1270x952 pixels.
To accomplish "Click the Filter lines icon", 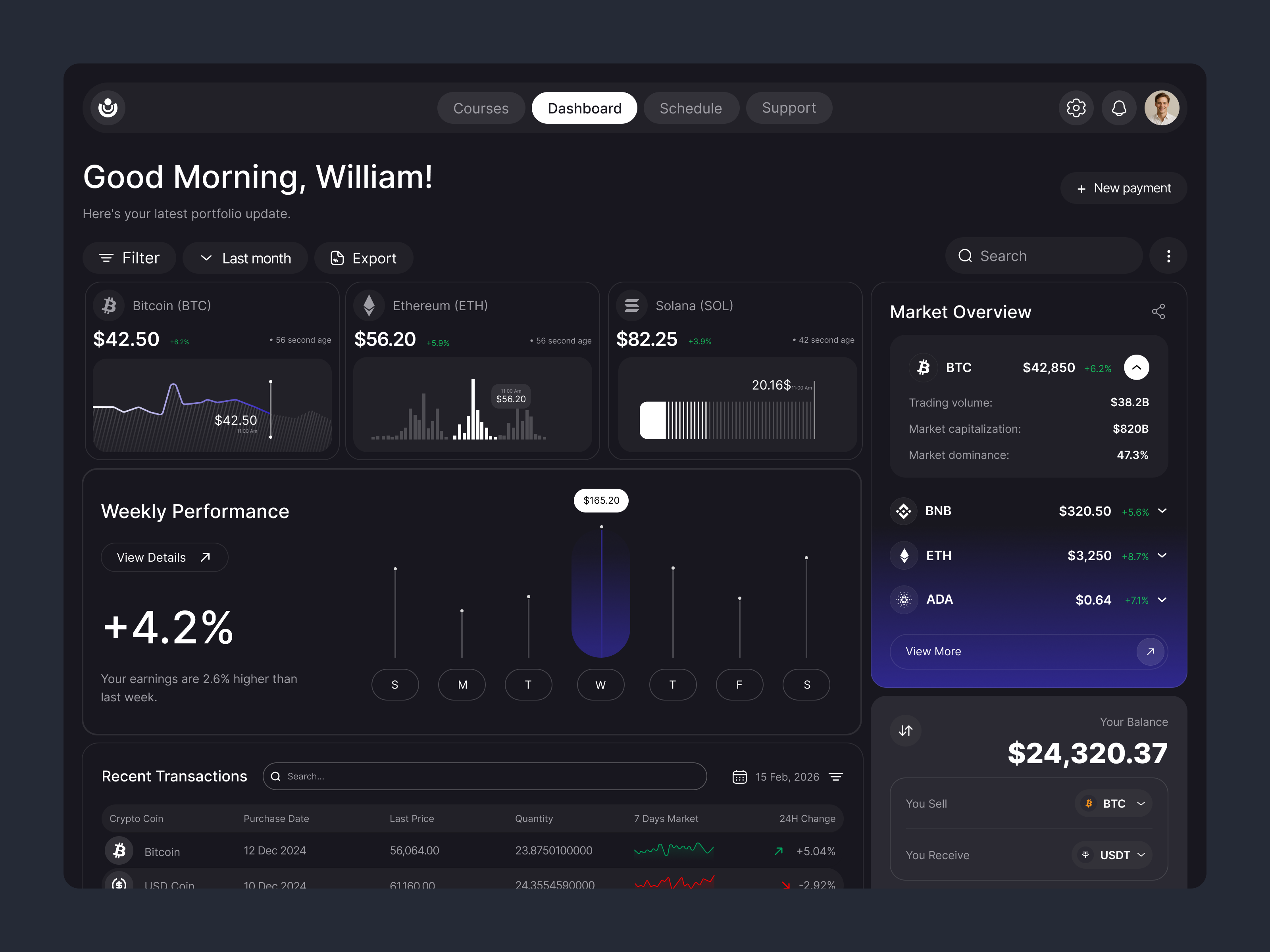I will [x=106, y=258].
